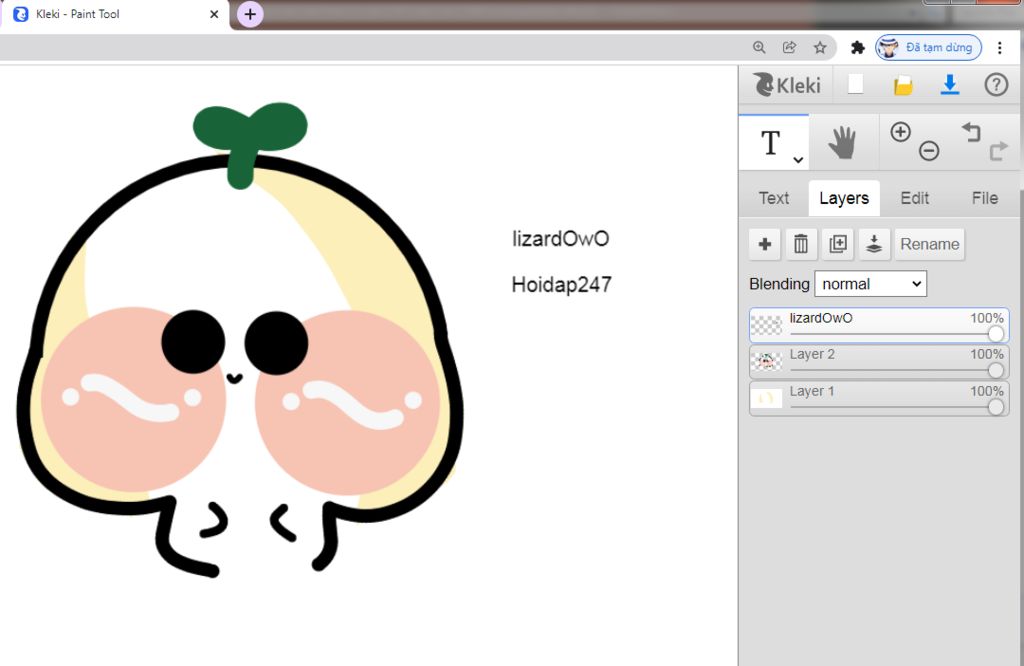Switch to the Layers tab
1024x666 pixels.
(844, 198)
